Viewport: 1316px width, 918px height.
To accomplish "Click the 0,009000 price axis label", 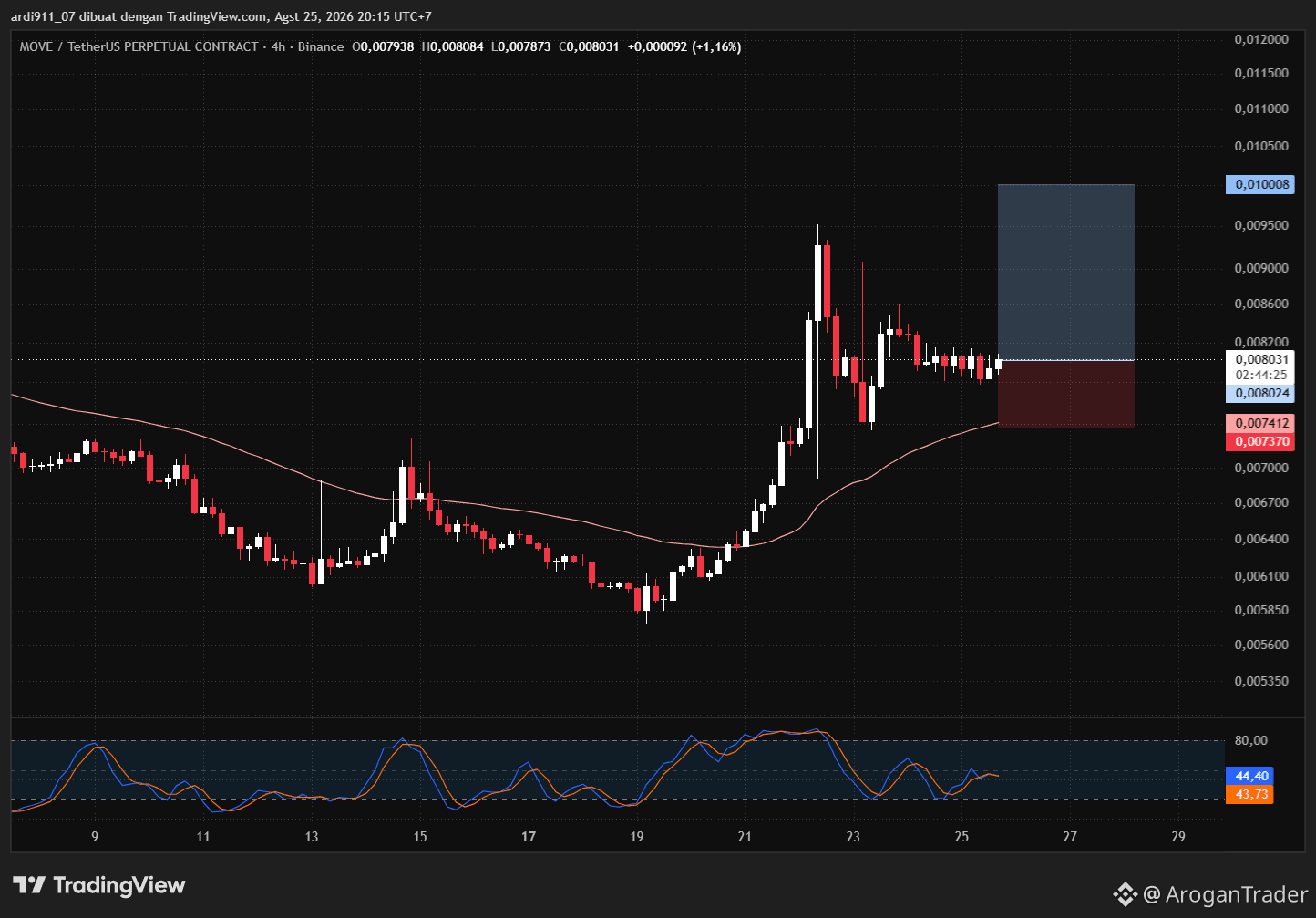I will (x=1261, y=268).
